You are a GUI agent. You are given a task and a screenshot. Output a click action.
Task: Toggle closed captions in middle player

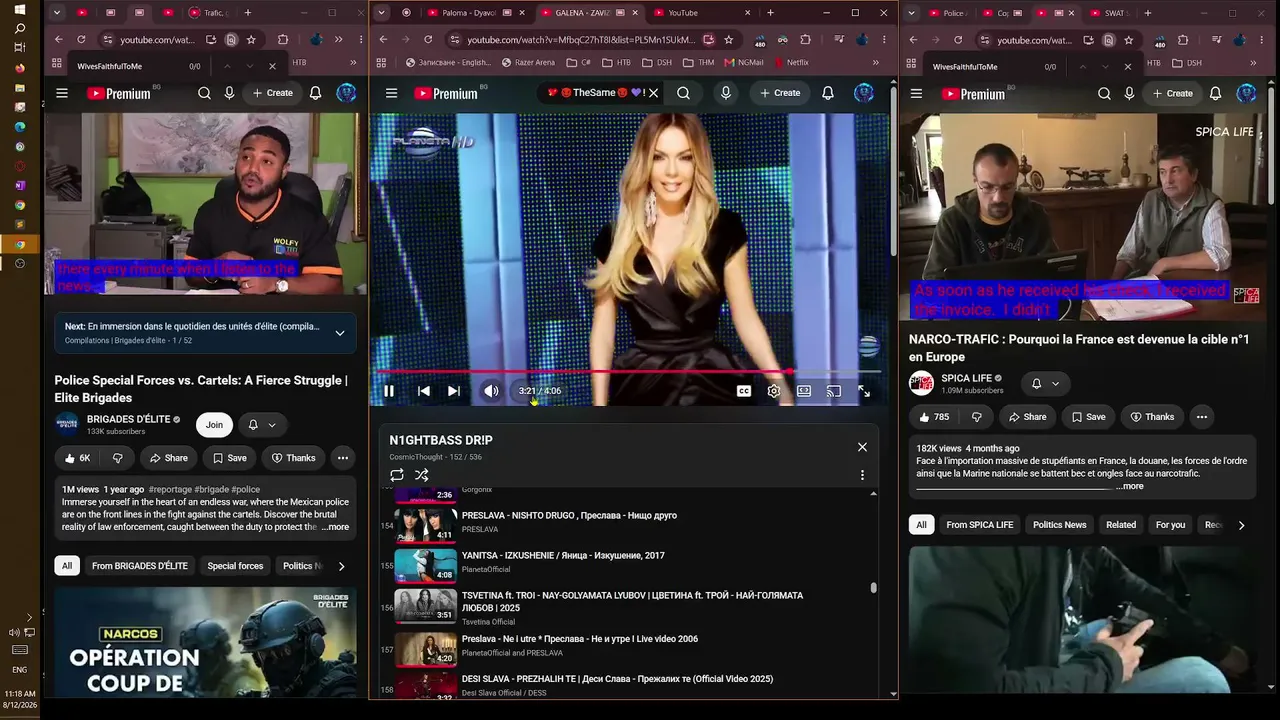pyautogui.click(x=744, y=391)
